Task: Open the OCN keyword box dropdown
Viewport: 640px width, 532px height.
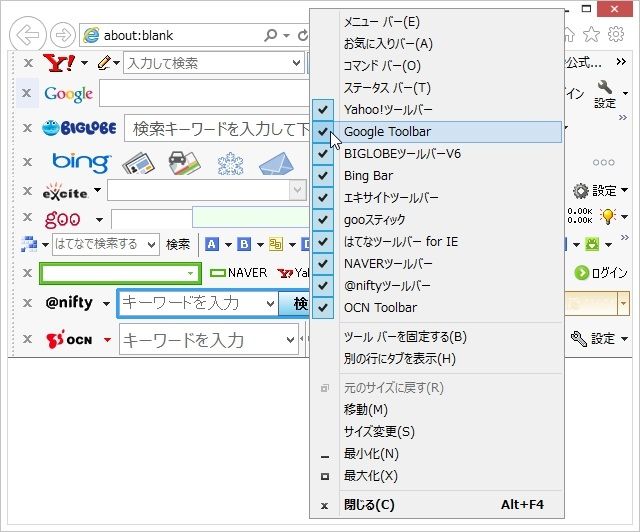Action: (x=290, y=340)
